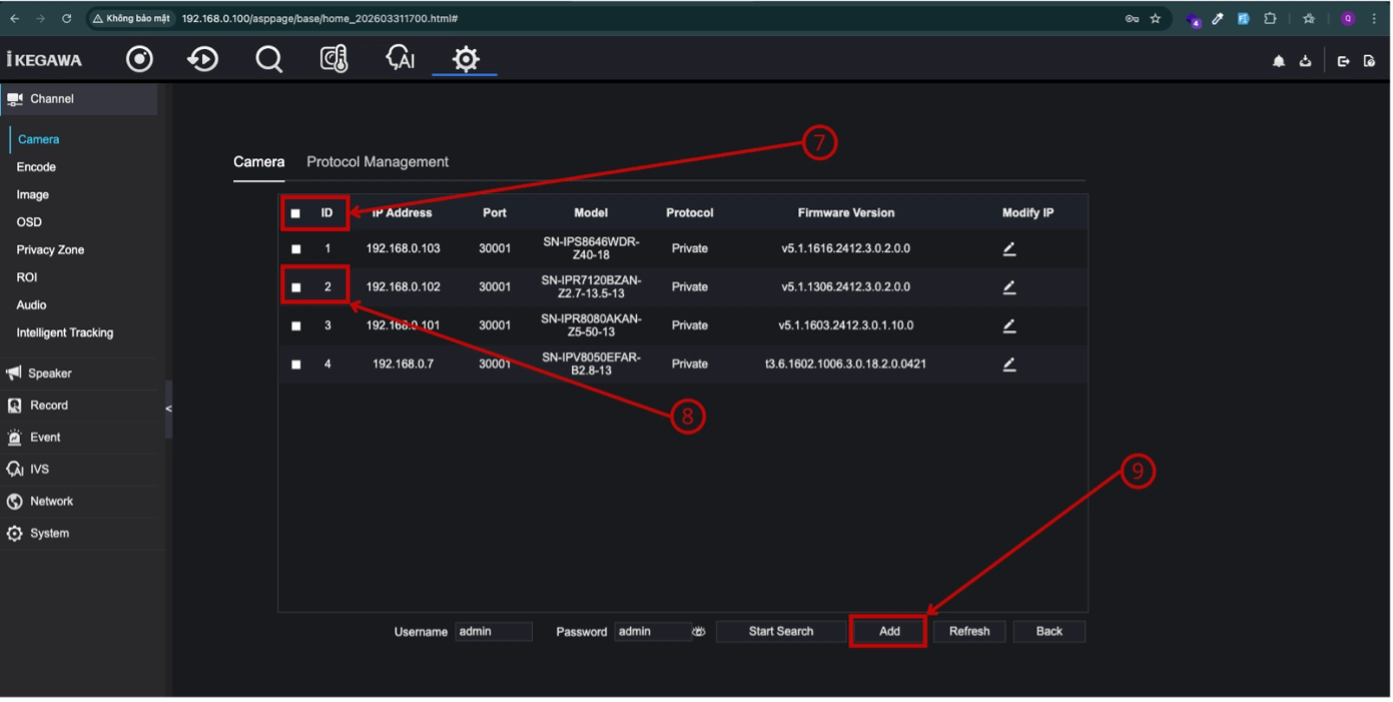The width and height of the screenshot is (1393, 702).
Task: Toggle the select-all checkbox next to ID
Action: (296, 213)
